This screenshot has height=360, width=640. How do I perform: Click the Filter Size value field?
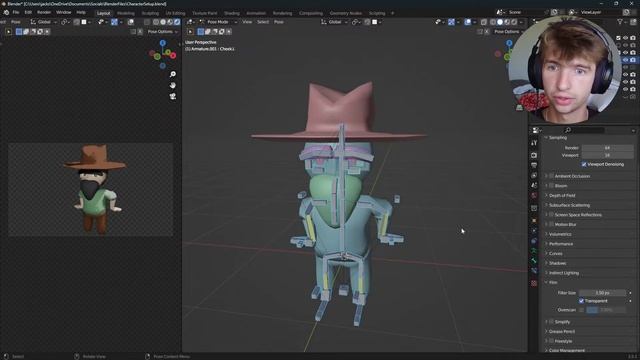(x=602, y=293)
